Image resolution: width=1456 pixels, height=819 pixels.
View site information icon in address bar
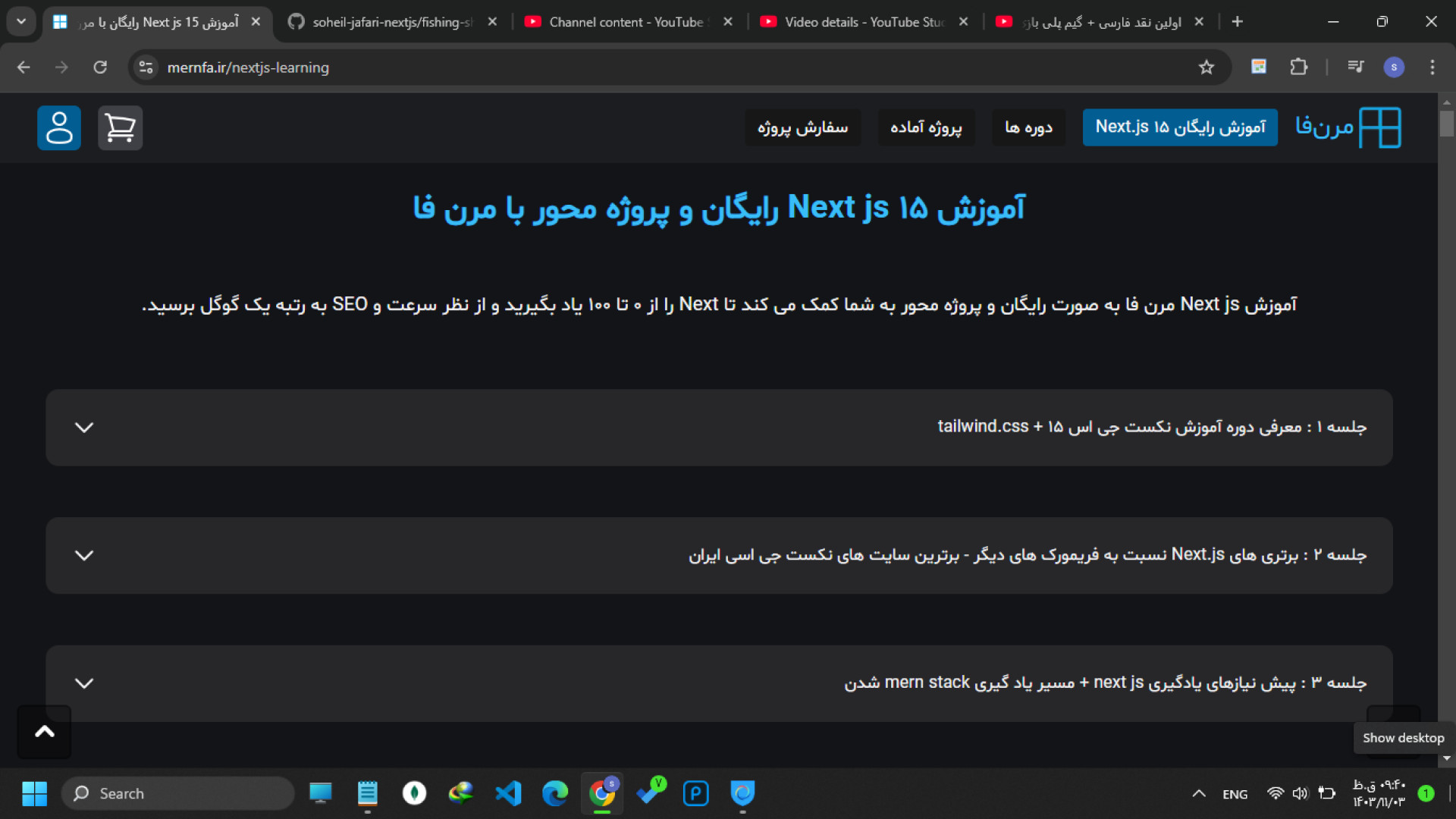146,67
